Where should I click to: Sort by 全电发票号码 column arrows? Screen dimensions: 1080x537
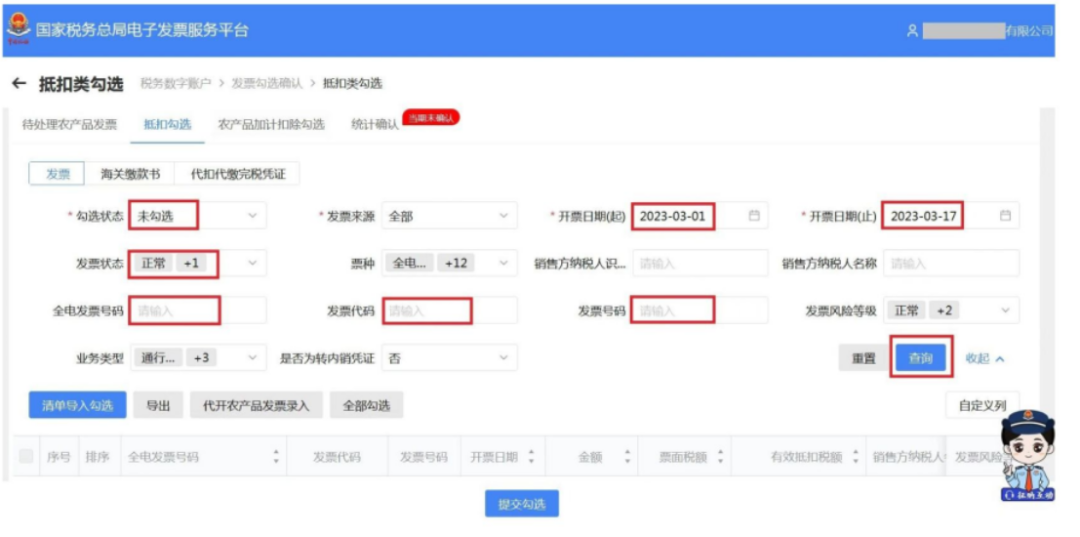[276, 457]
